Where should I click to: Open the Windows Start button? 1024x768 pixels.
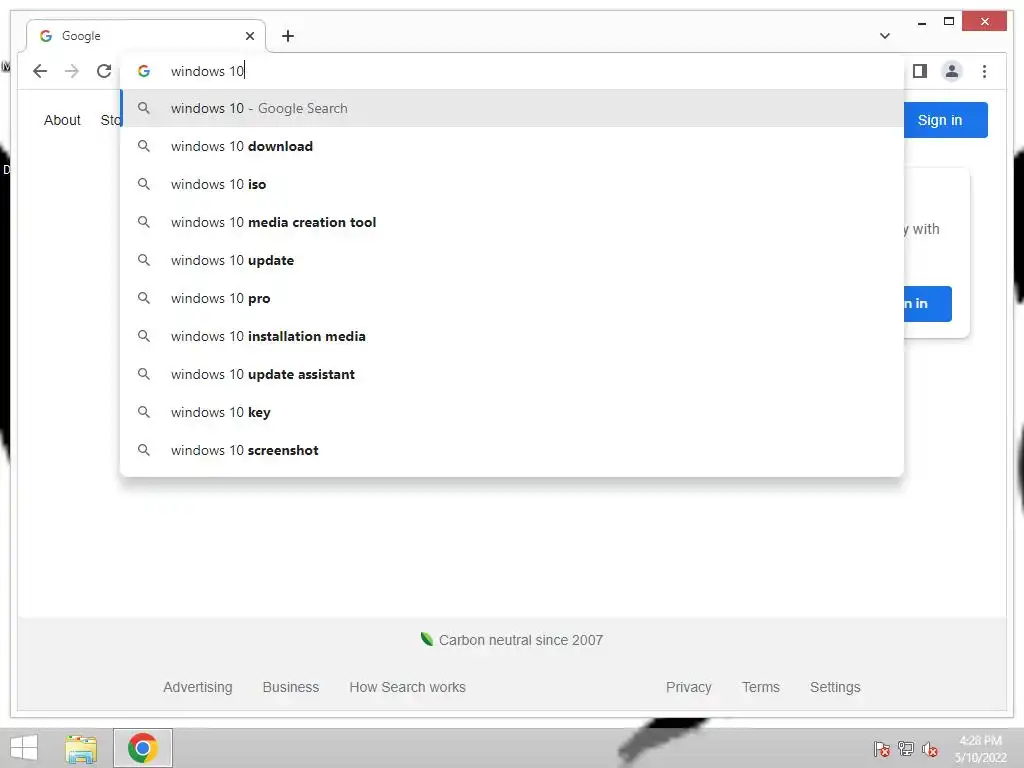24,748
